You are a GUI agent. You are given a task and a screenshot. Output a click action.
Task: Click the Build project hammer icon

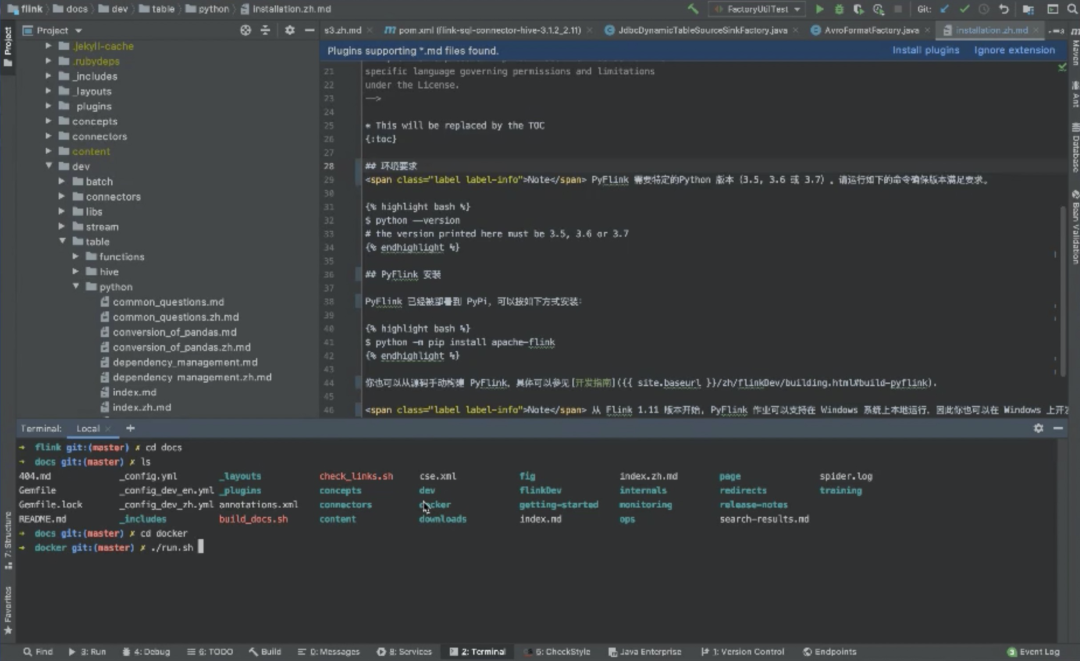pyautogui.click(x=693, y=9)
